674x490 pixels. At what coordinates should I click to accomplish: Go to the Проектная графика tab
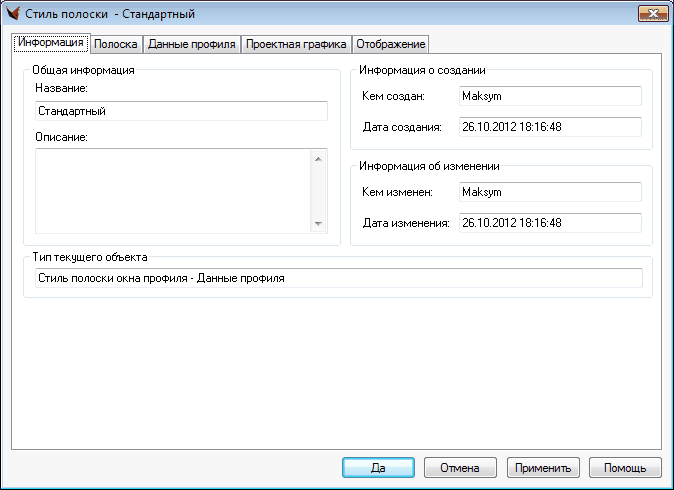click(x=296, y=44)
